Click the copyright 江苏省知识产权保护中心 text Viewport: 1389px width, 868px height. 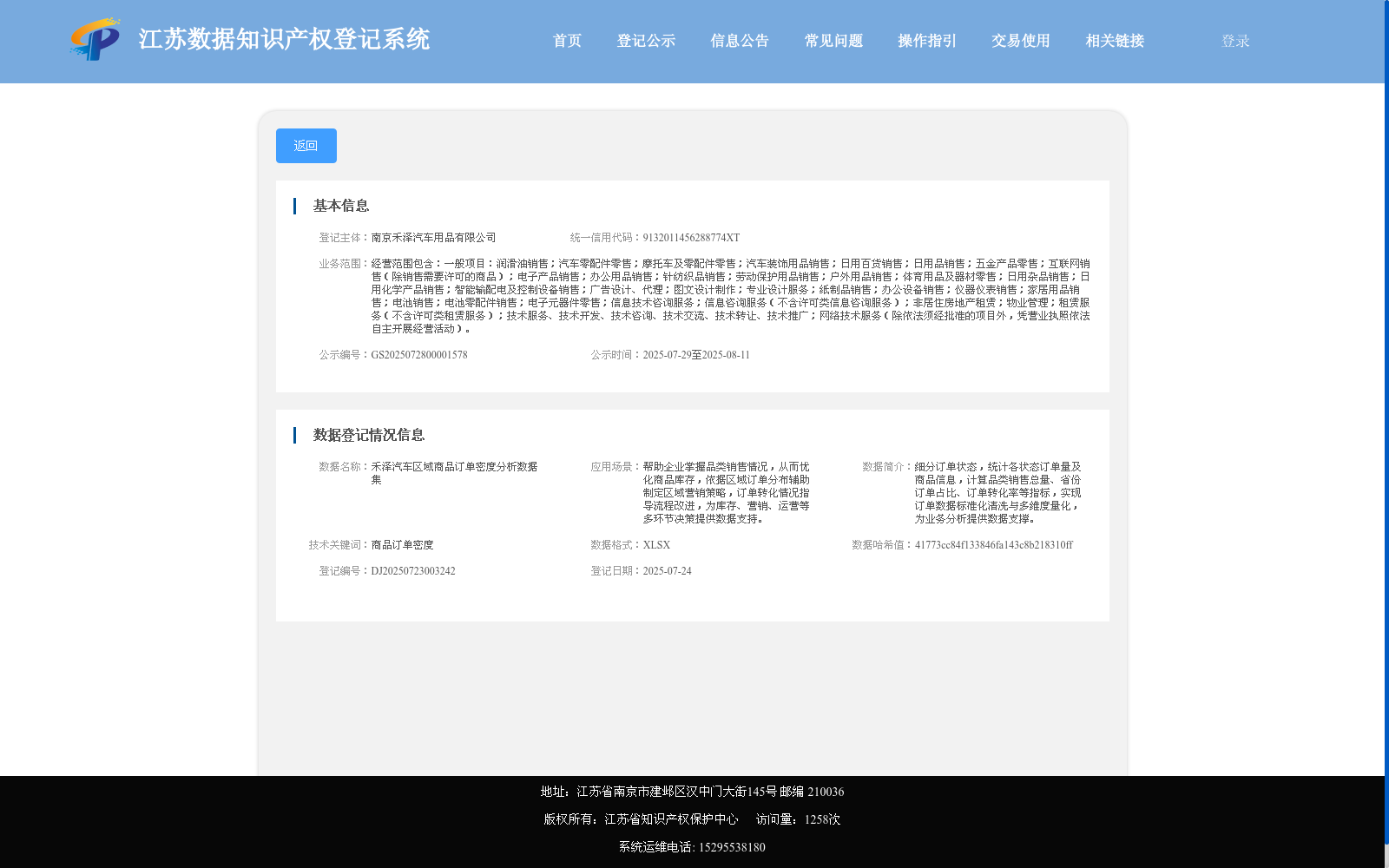(x=671, y=819)
